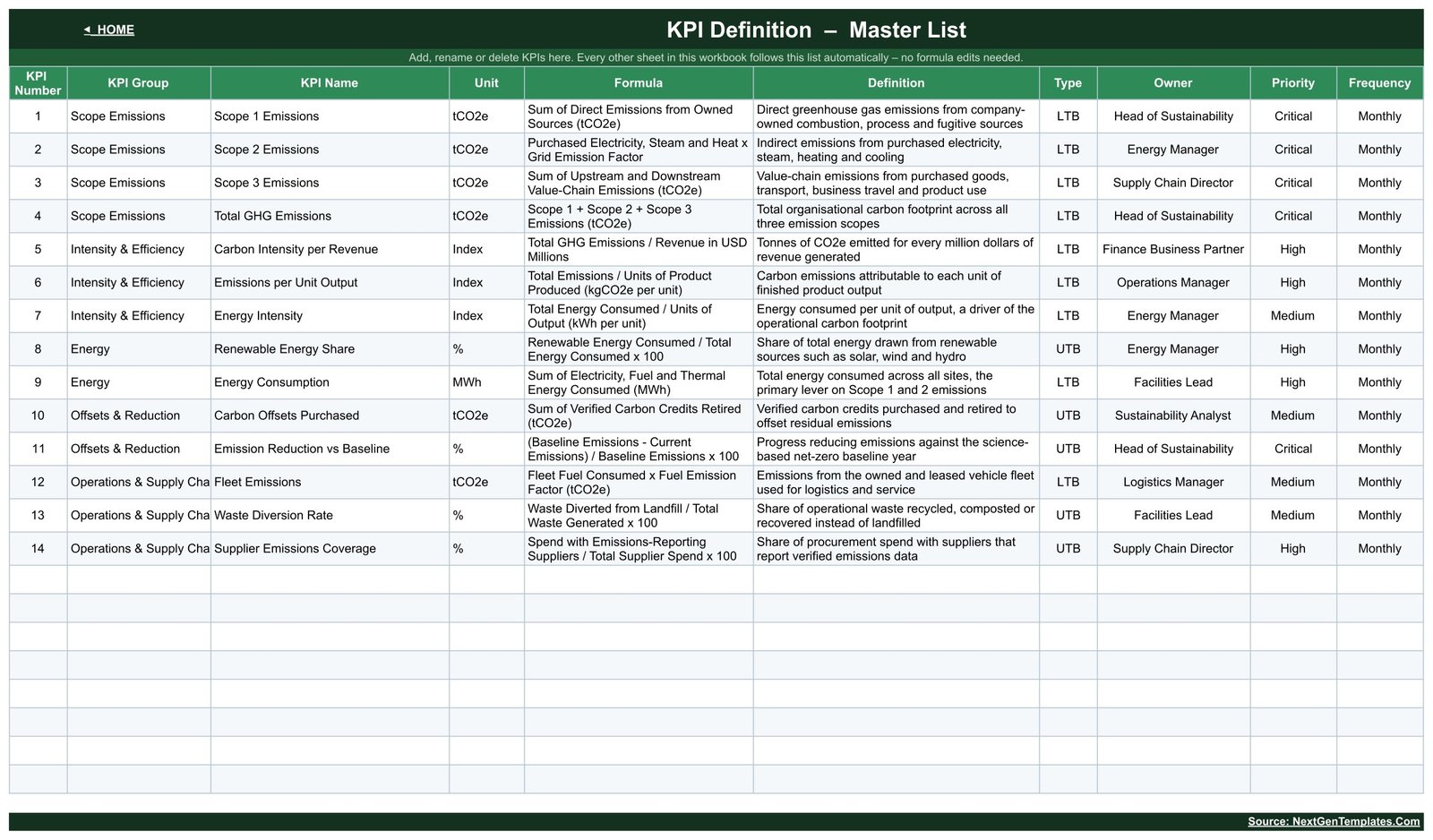
Task: Click the Formula column header
Action: [x=639, y=83]
